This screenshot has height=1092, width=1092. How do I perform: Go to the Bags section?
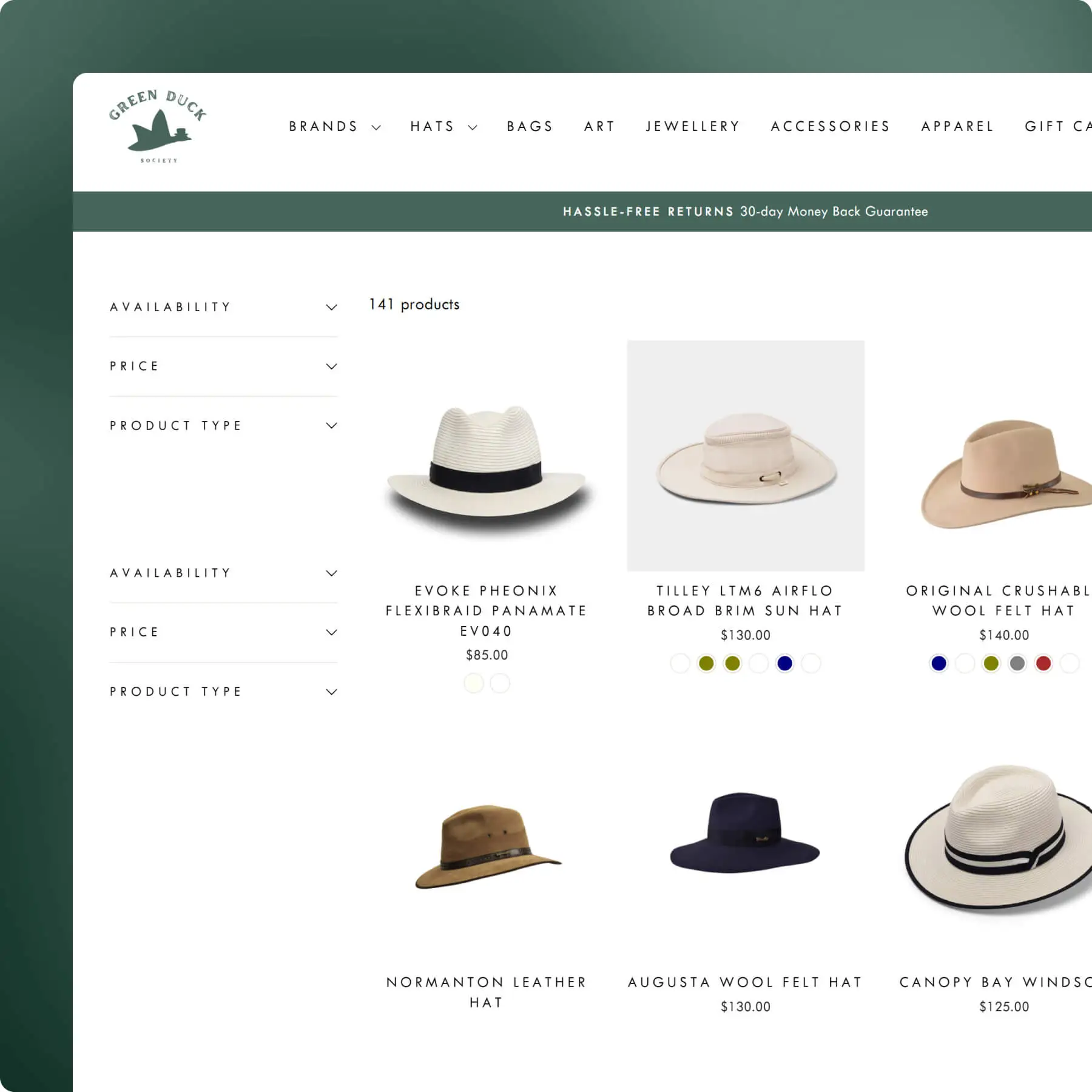pos(530,127)
